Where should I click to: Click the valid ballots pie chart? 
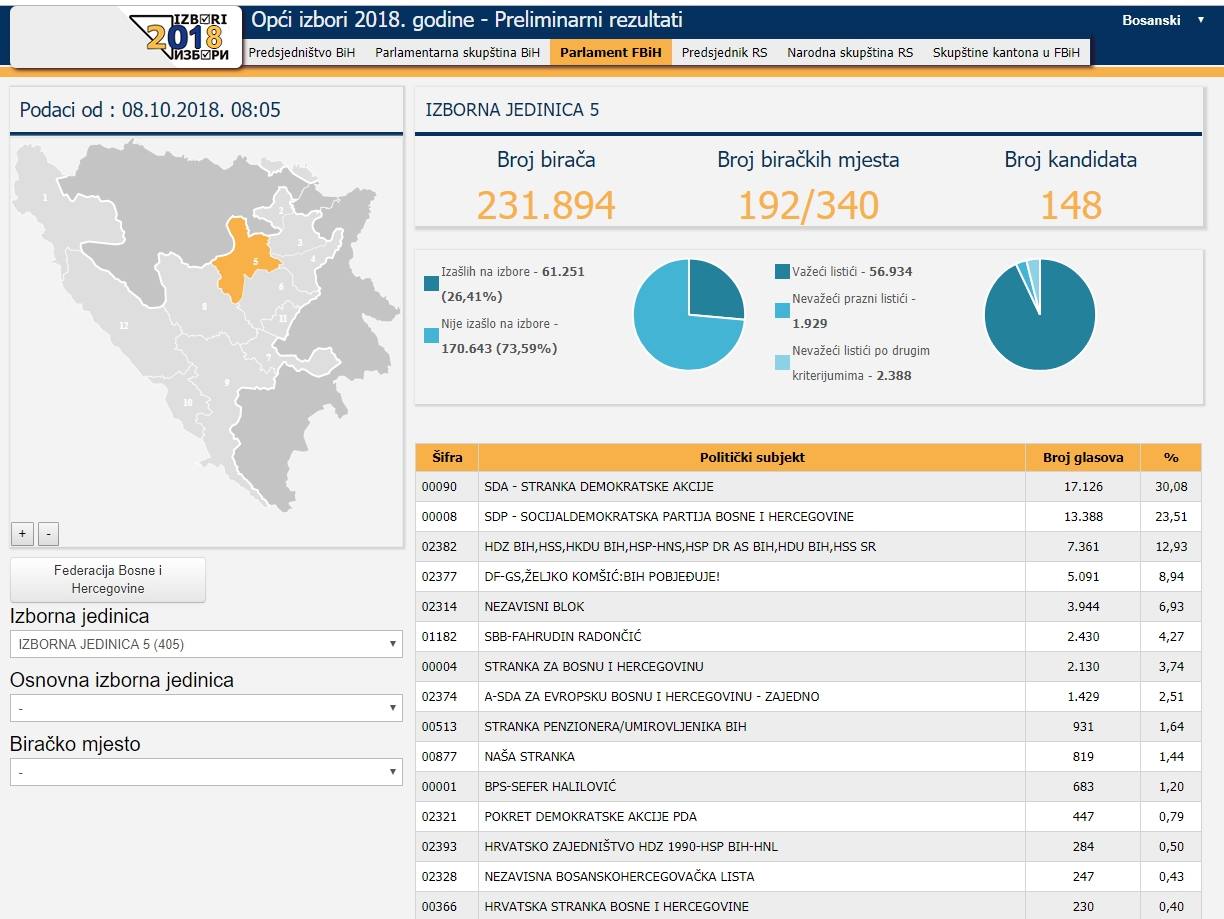pos(1039,314)
